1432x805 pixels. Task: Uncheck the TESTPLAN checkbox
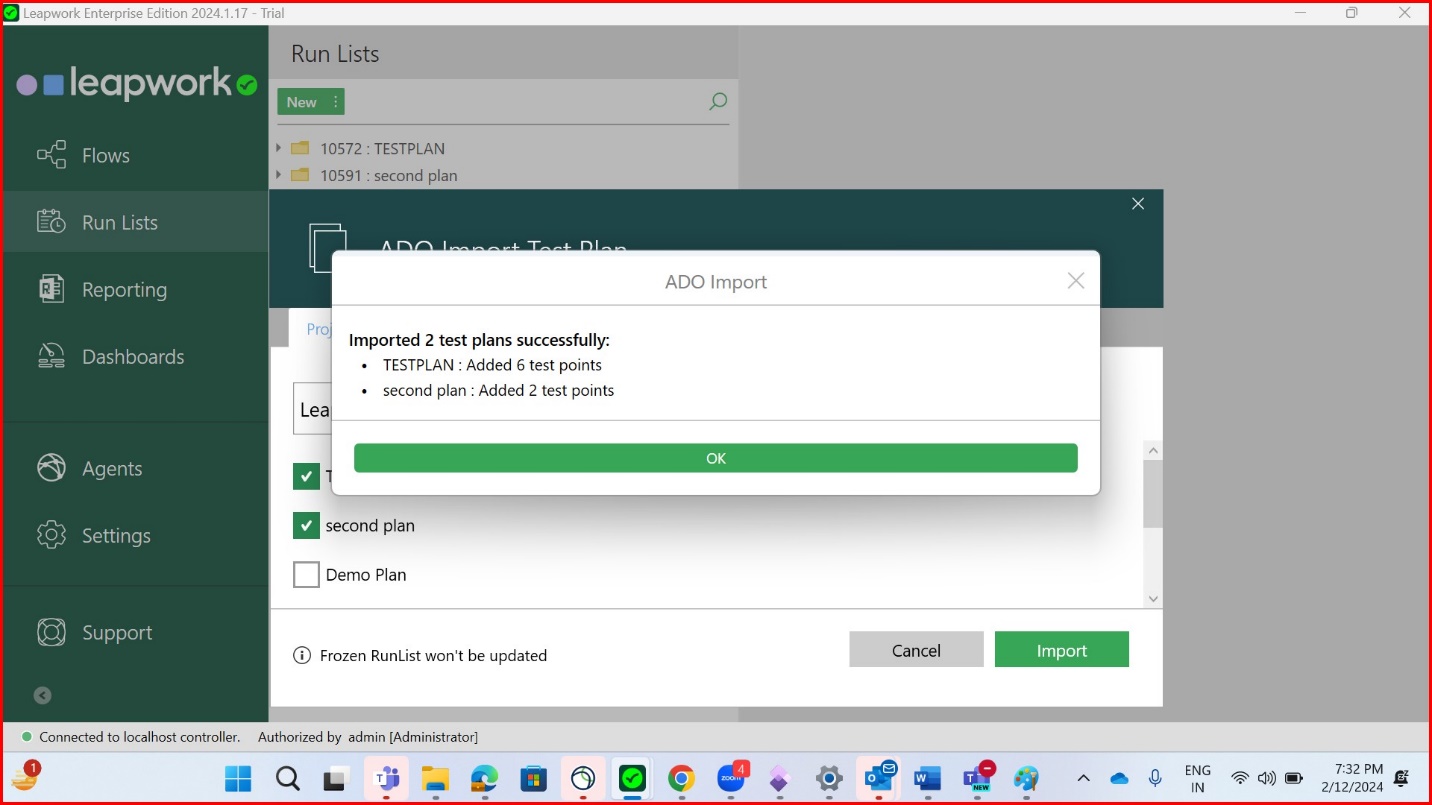coord(306,476)
